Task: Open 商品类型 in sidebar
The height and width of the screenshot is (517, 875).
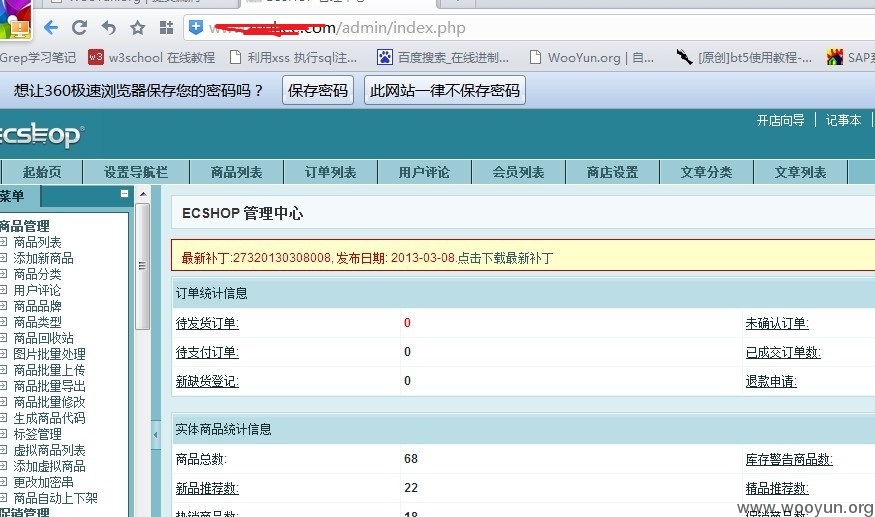Action: pyautogui.click(x=37, y=322)
